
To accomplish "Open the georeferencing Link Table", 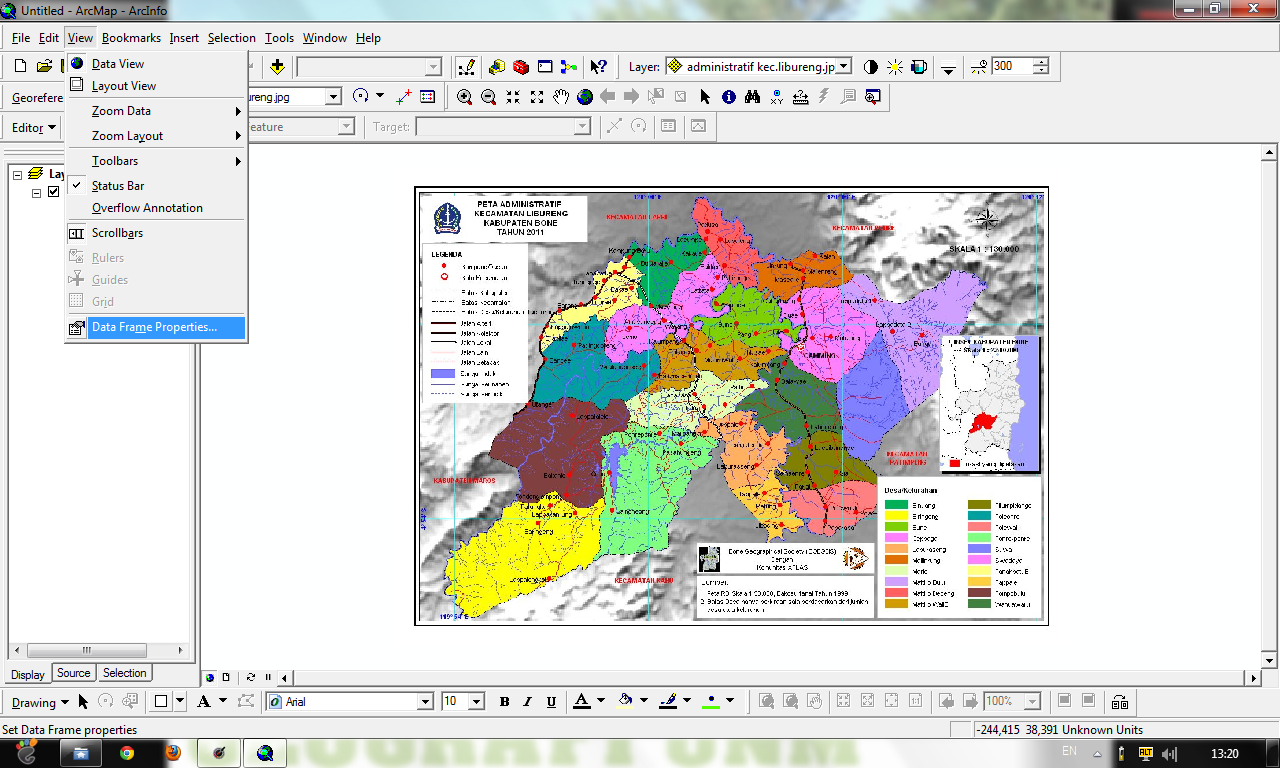I will click(x=428, y=97).
